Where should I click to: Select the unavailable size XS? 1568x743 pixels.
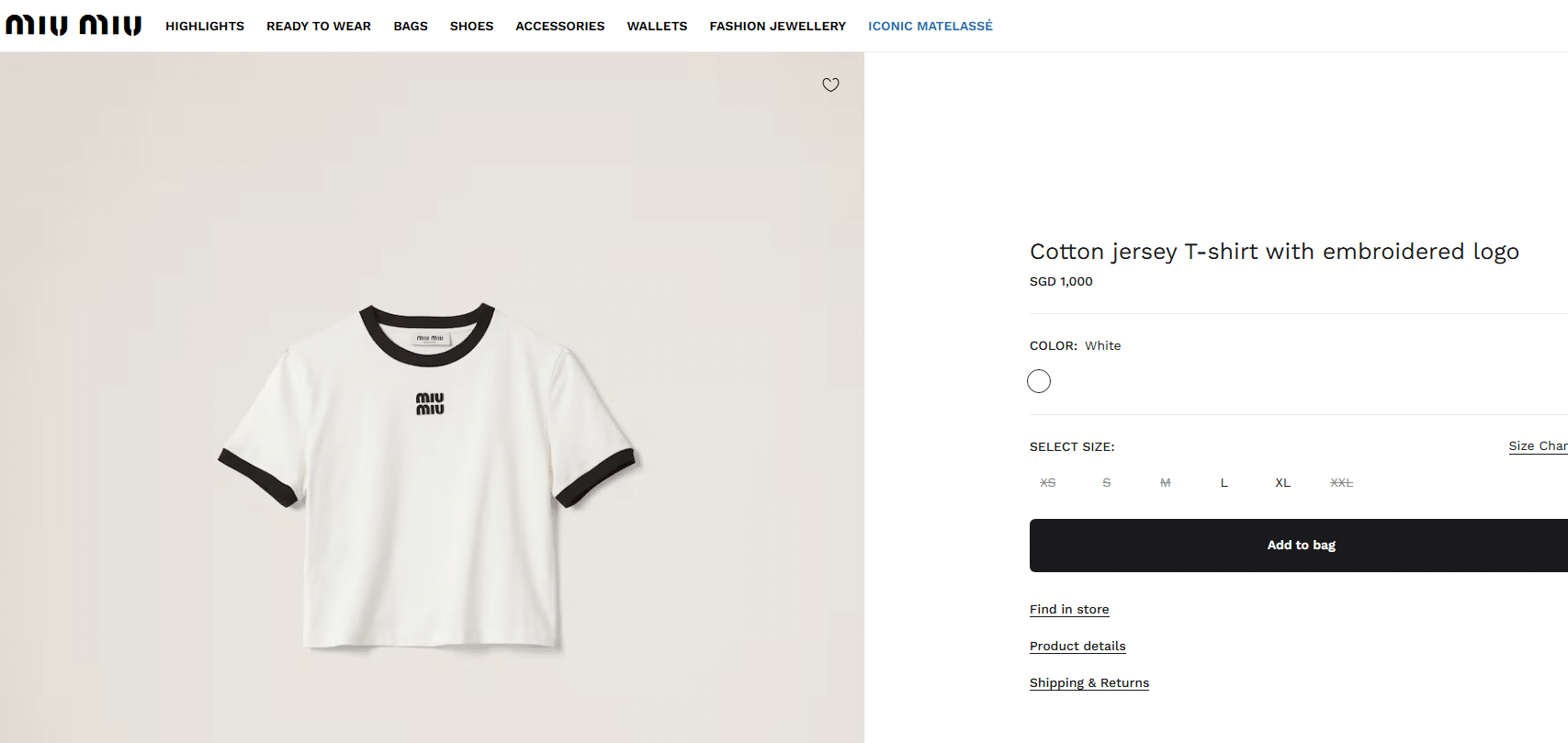coord(1047,482)
